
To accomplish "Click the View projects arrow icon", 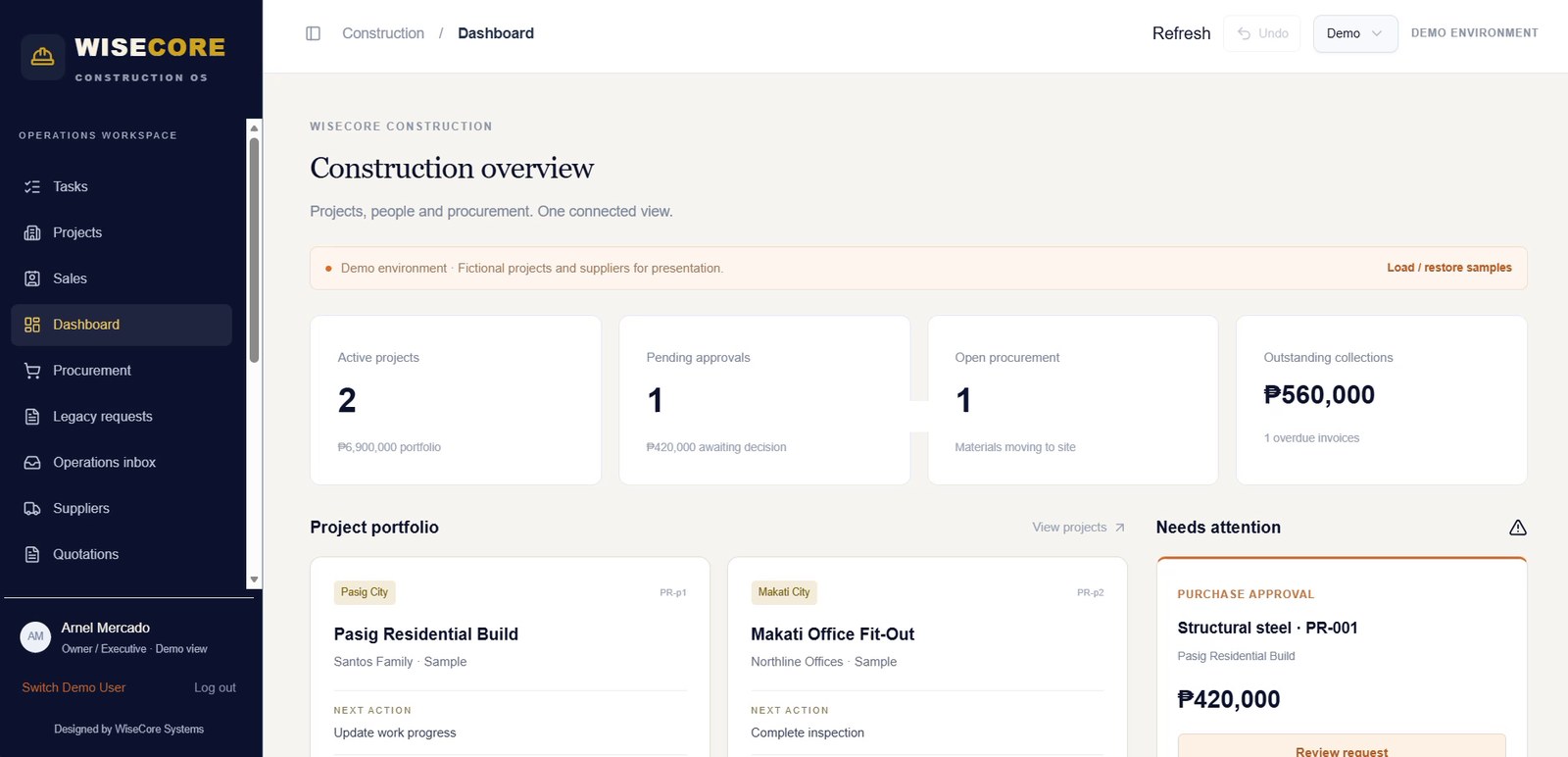I will pyautogui.click(x=1120, y=528).
